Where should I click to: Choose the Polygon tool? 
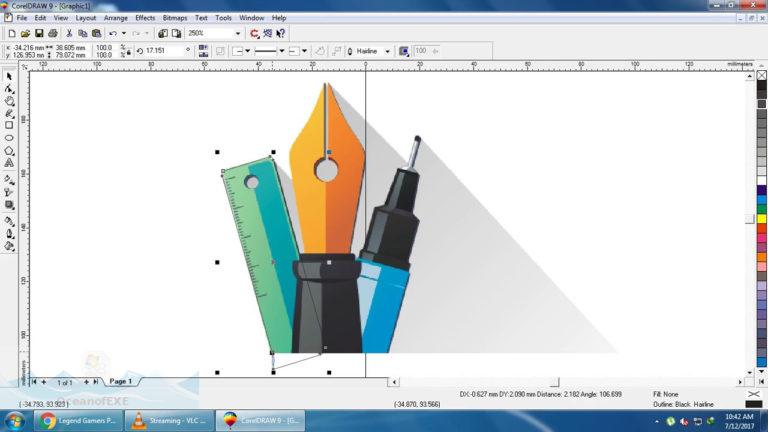pyautogui.click(x=9, y=150)
